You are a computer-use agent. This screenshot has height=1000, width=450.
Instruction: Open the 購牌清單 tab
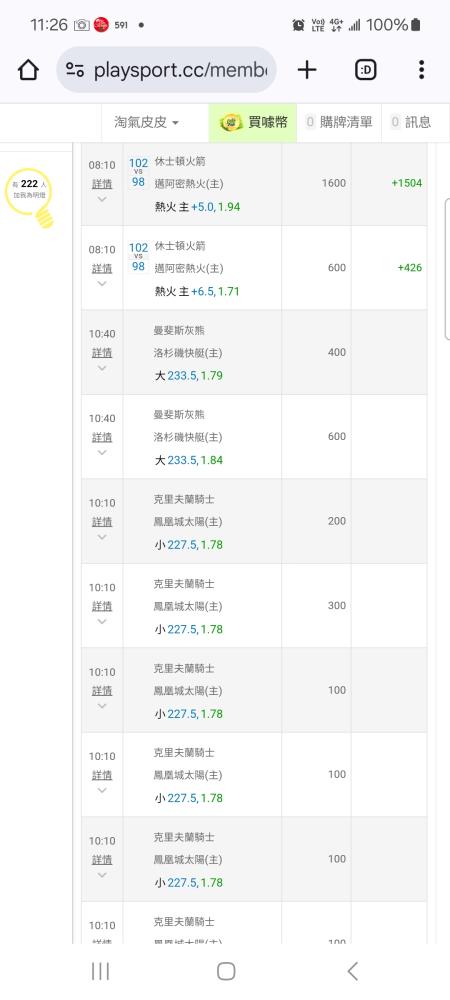click(338, 122)
